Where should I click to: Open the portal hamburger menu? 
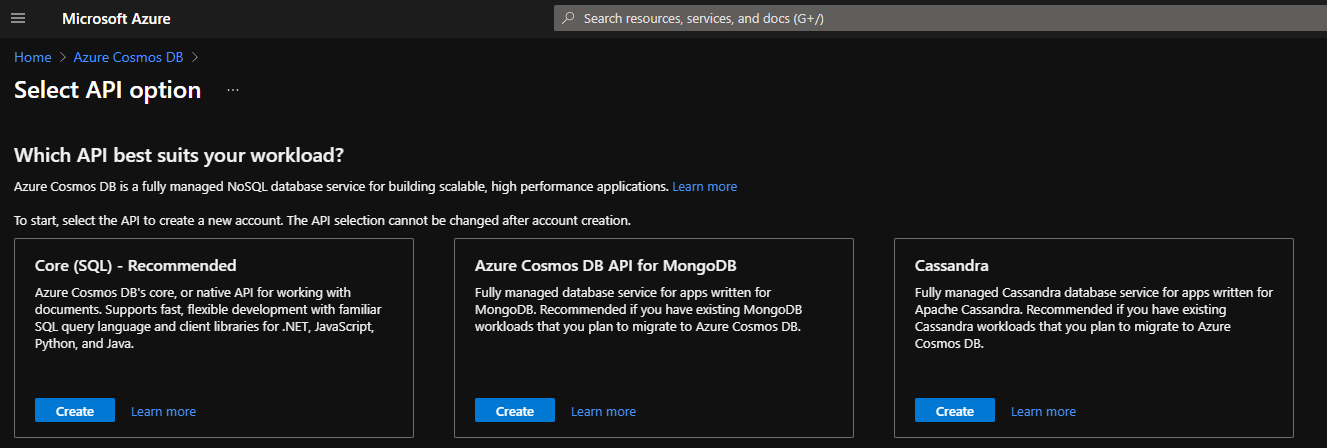click(17, 19)
